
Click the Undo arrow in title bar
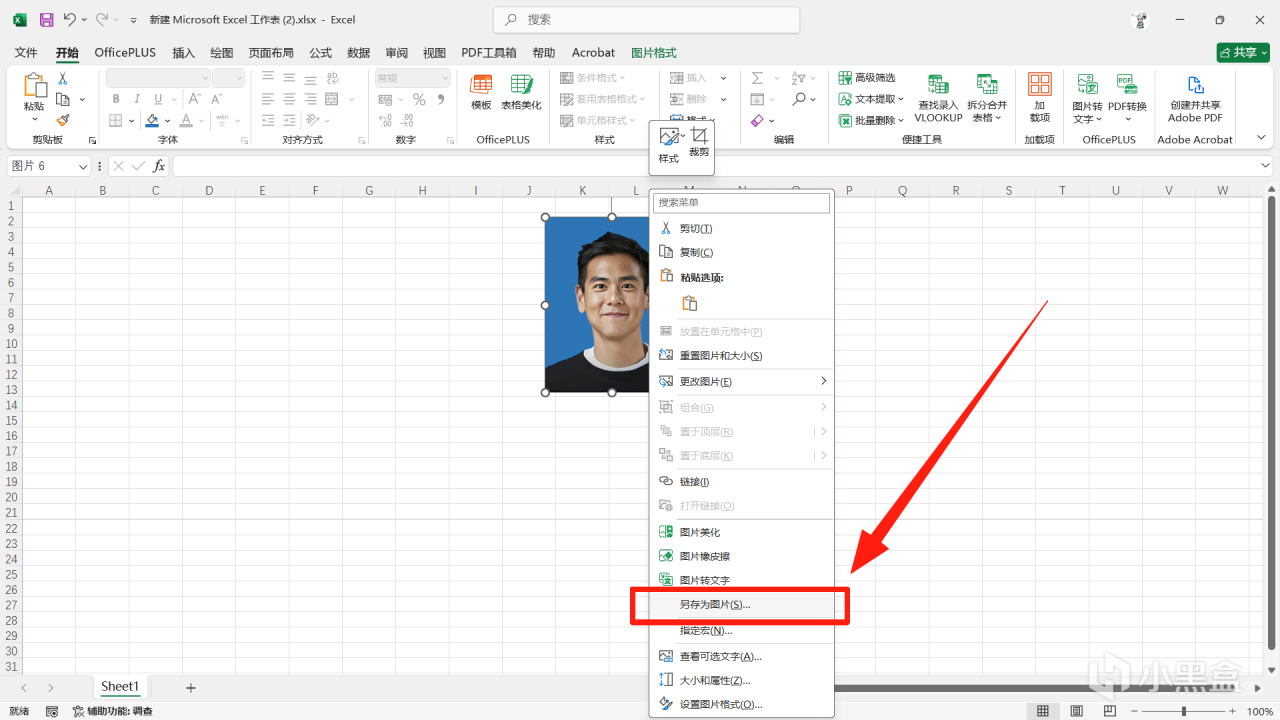point(69,19)
